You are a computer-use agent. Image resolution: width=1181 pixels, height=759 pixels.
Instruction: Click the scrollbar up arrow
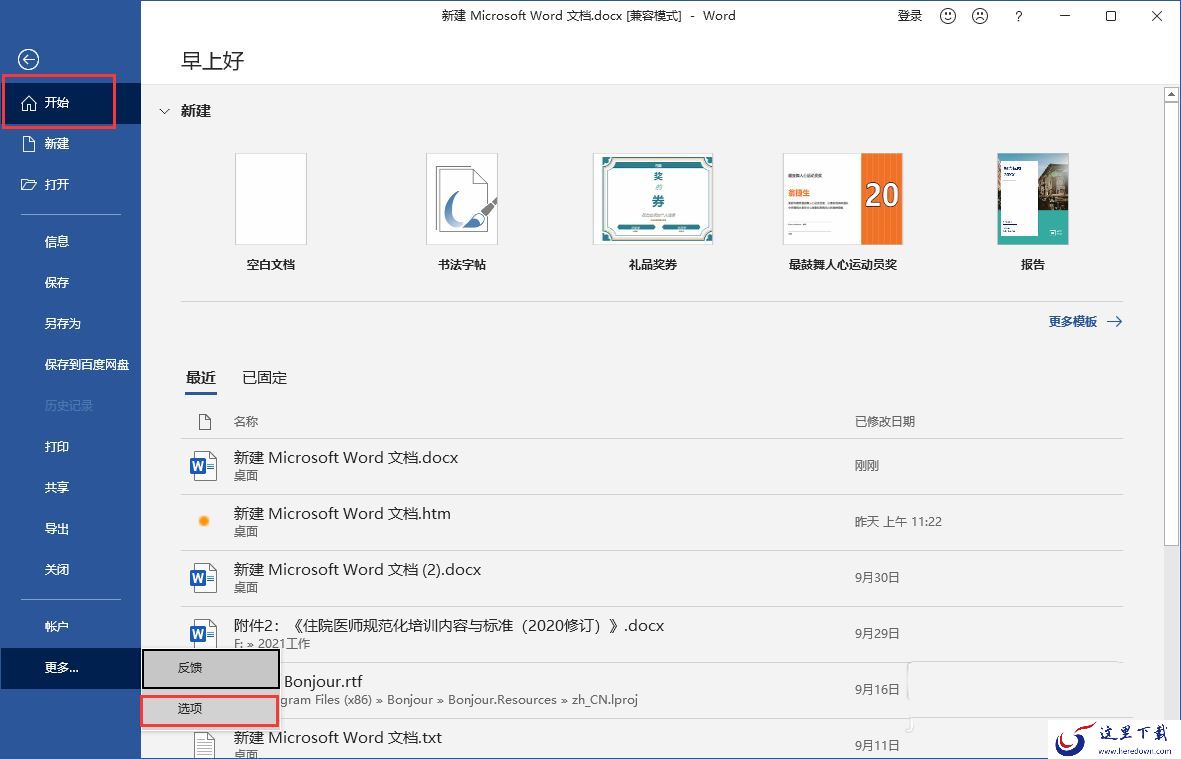pyautogui.click(x=1171, y=94)
